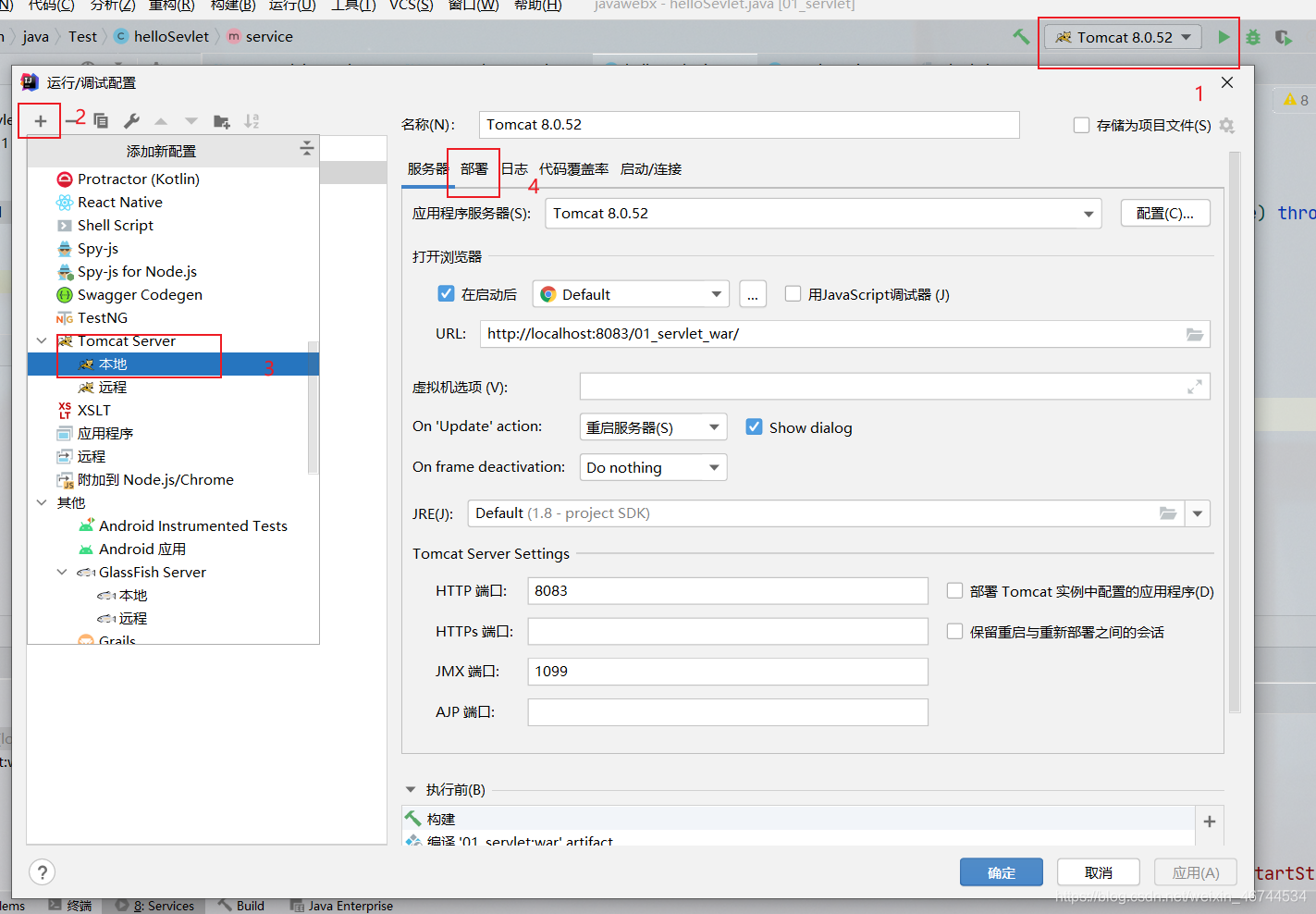
Task: Switch to the 部署 (Deployment) tab
Action: (474, 168)
